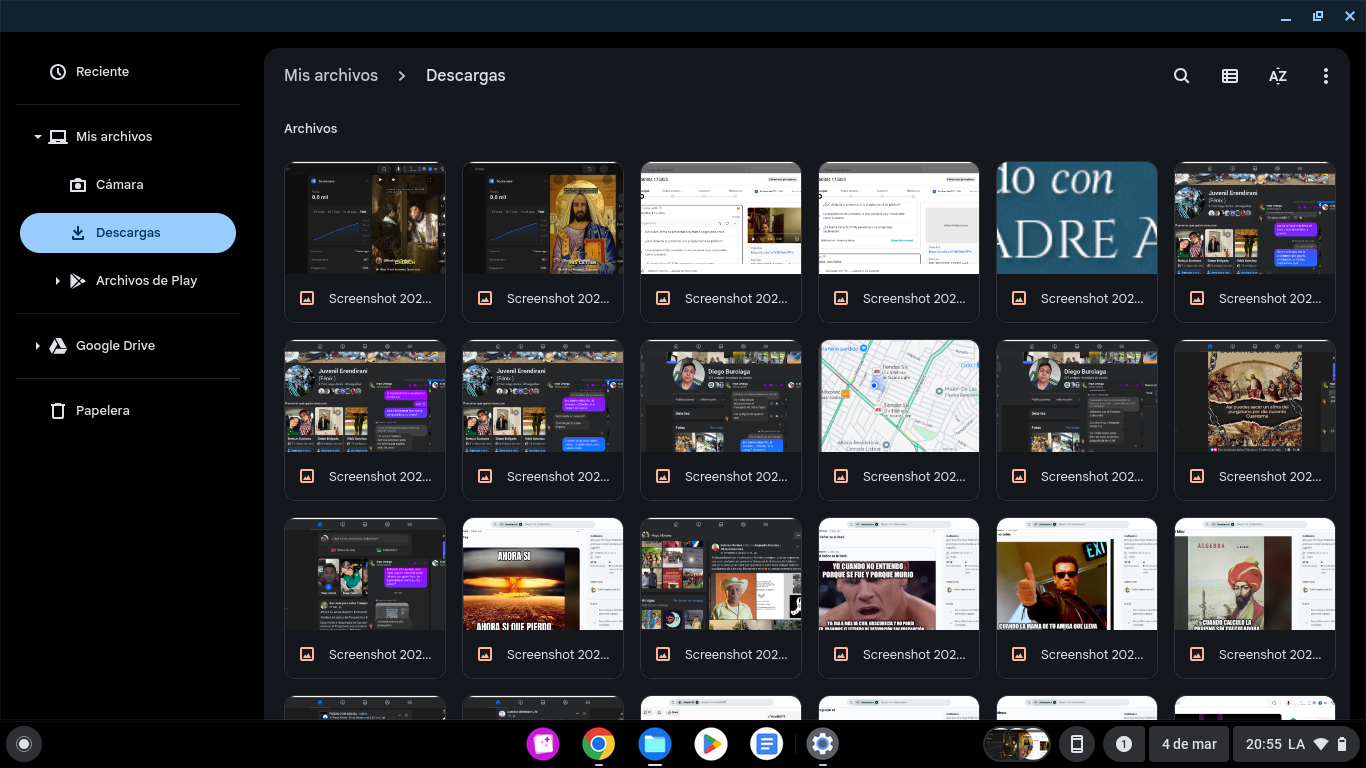
Task: Open the status area showing 20:55 LA
Action: tap(1297, 744)
